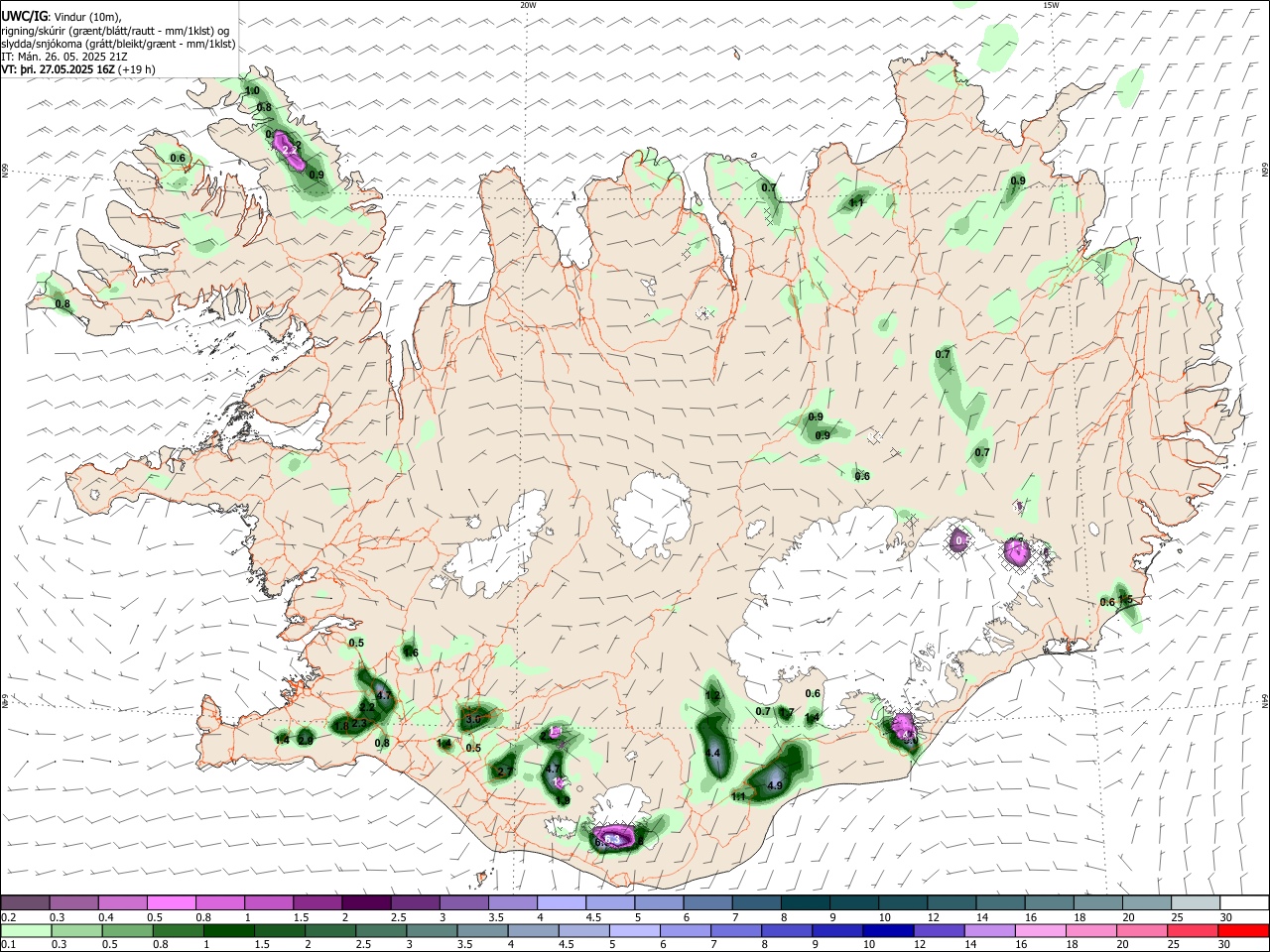Select the white swatch labeled 30 in purple legend

1245,903
